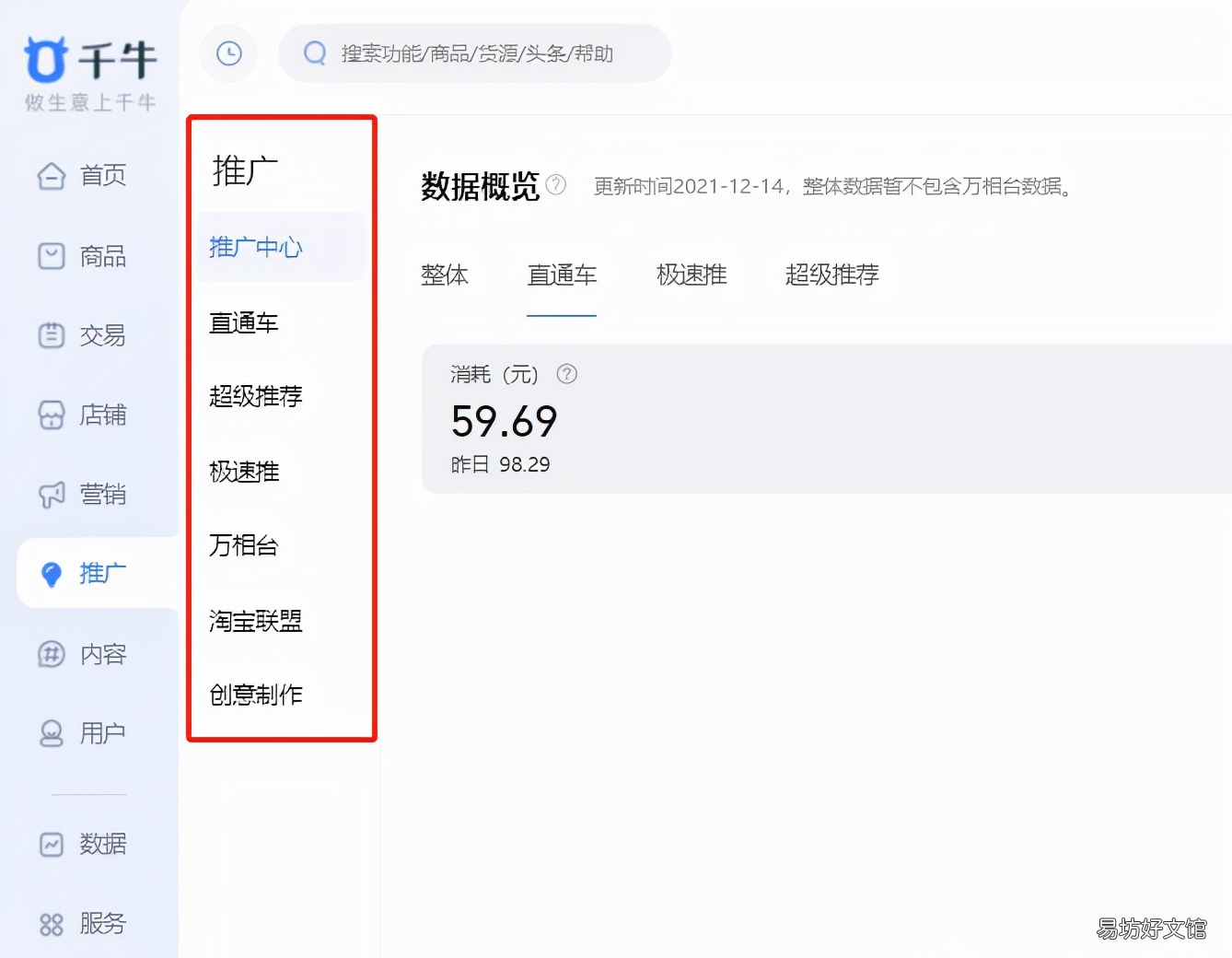This screenshot has height=958, width=1232.
Task: Click the Qianniu logo icon
Action: pyautogui.click(x=45, y=59)
